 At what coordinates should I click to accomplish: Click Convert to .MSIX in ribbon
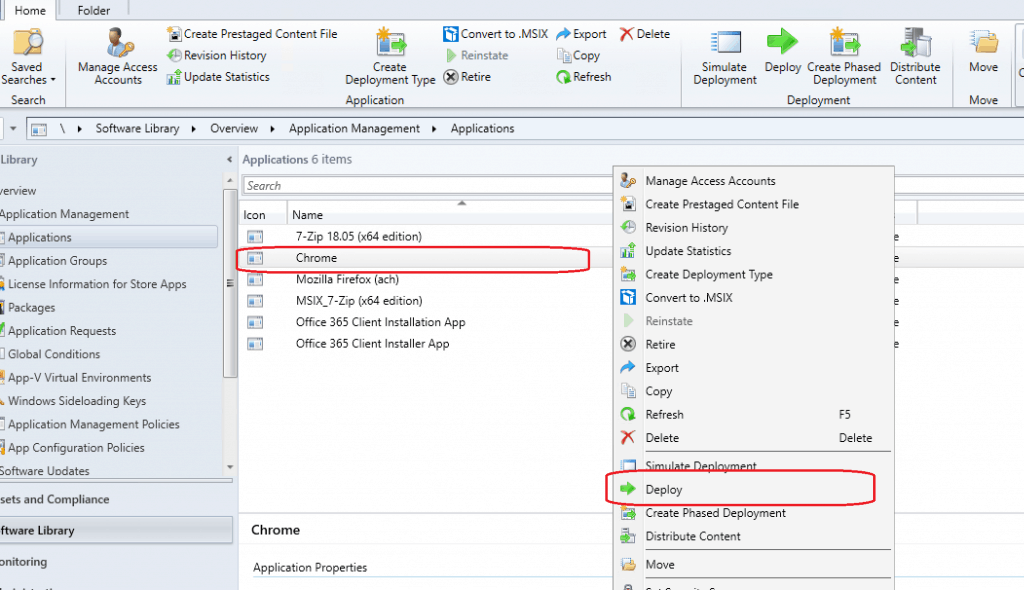click(x=495, y=34)
